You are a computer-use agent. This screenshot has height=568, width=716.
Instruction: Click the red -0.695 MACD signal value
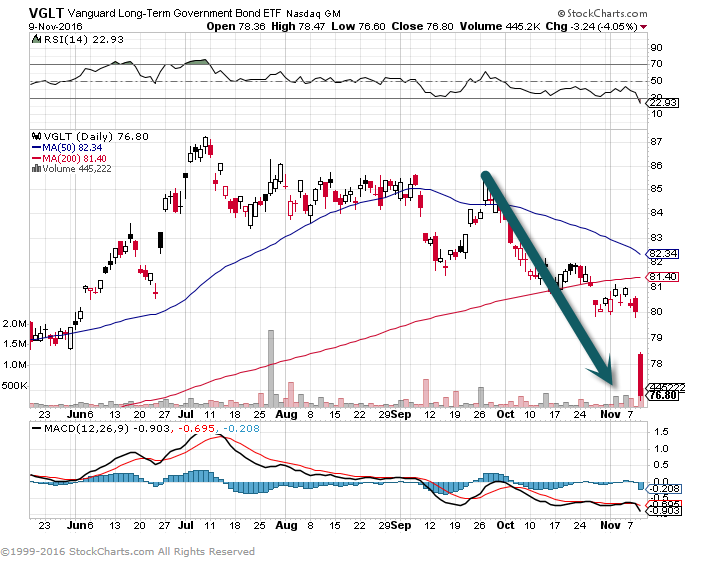coord(196,429)
